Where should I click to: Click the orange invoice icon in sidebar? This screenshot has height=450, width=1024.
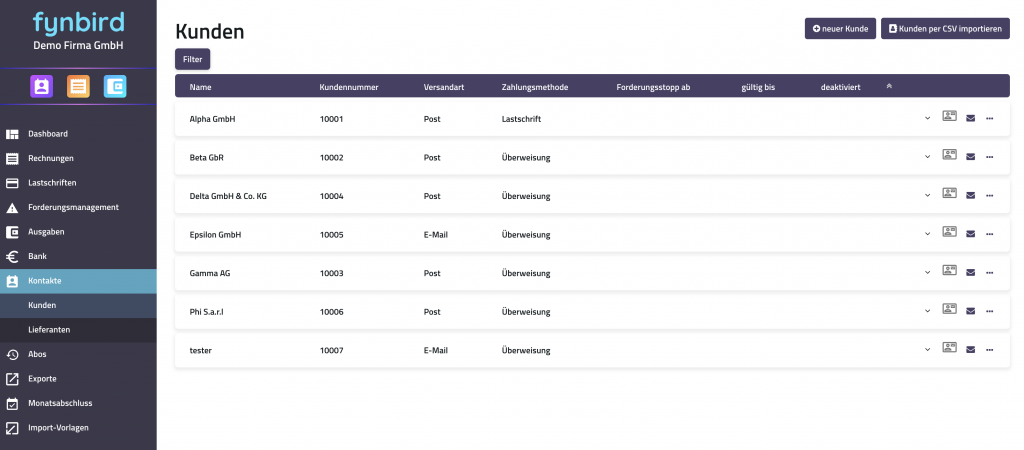(78, 86)
